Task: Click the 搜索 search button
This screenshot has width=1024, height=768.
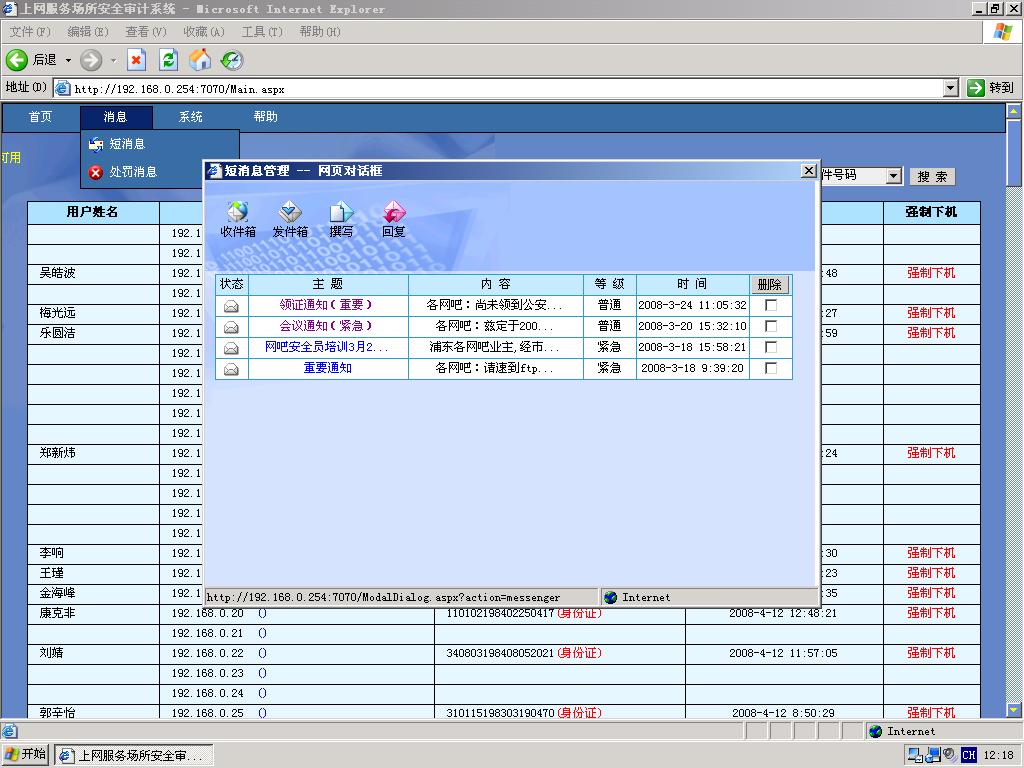Action: tap(932, 176)
